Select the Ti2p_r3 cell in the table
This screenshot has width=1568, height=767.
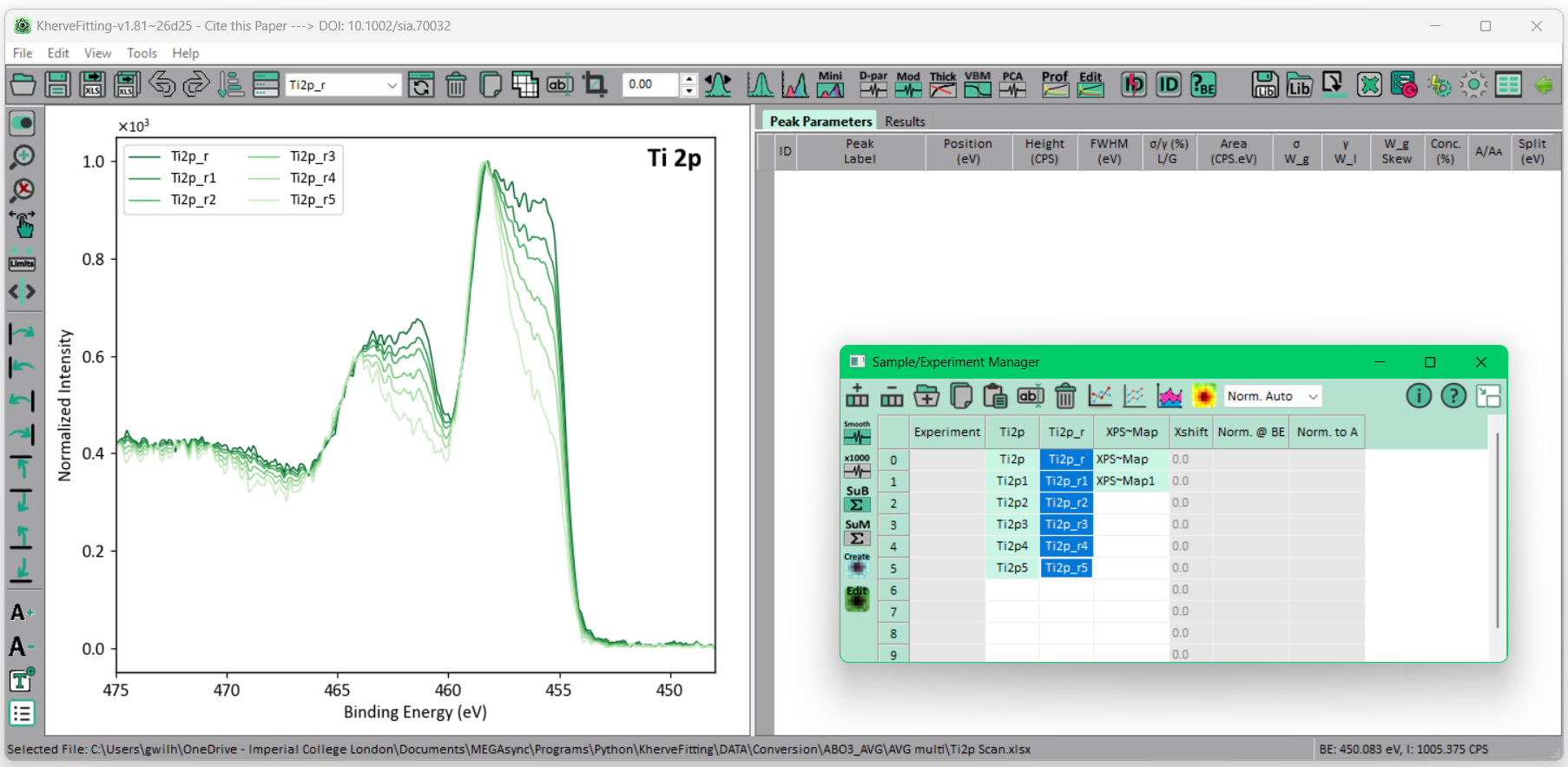tap(1066, 525)
